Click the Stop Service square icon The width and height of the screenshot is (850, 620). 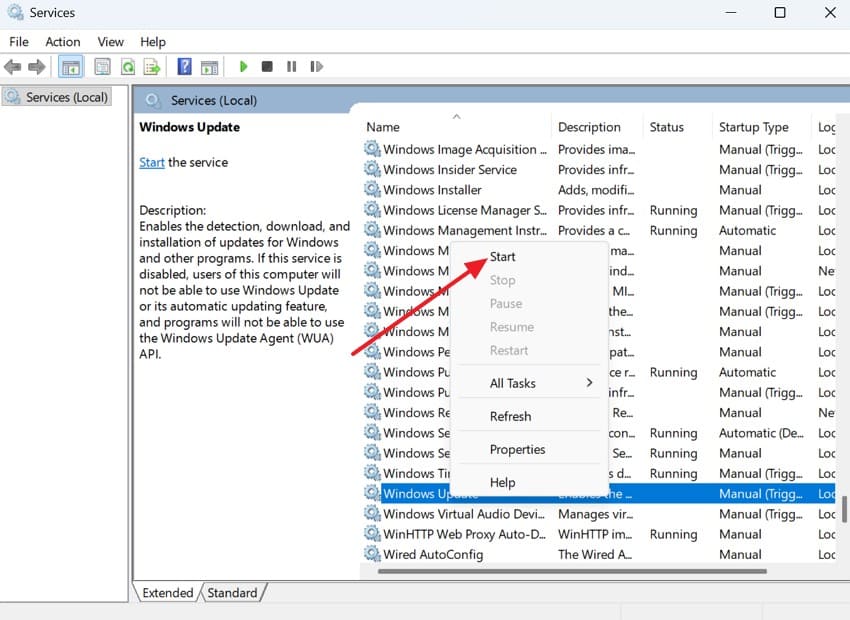267,67
